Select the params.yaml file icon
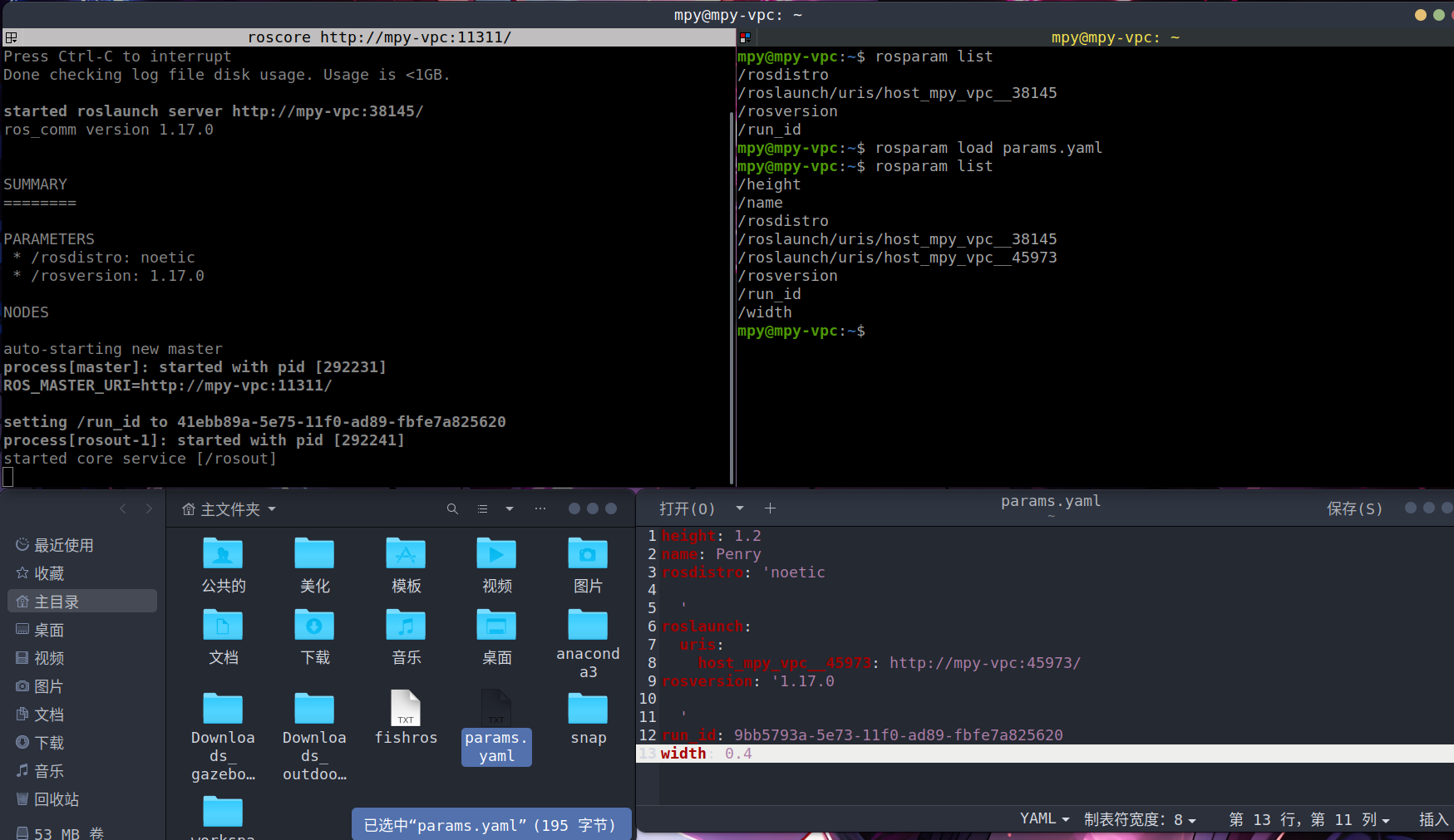This screenshot has width=1454, height=840. point(496,708)
